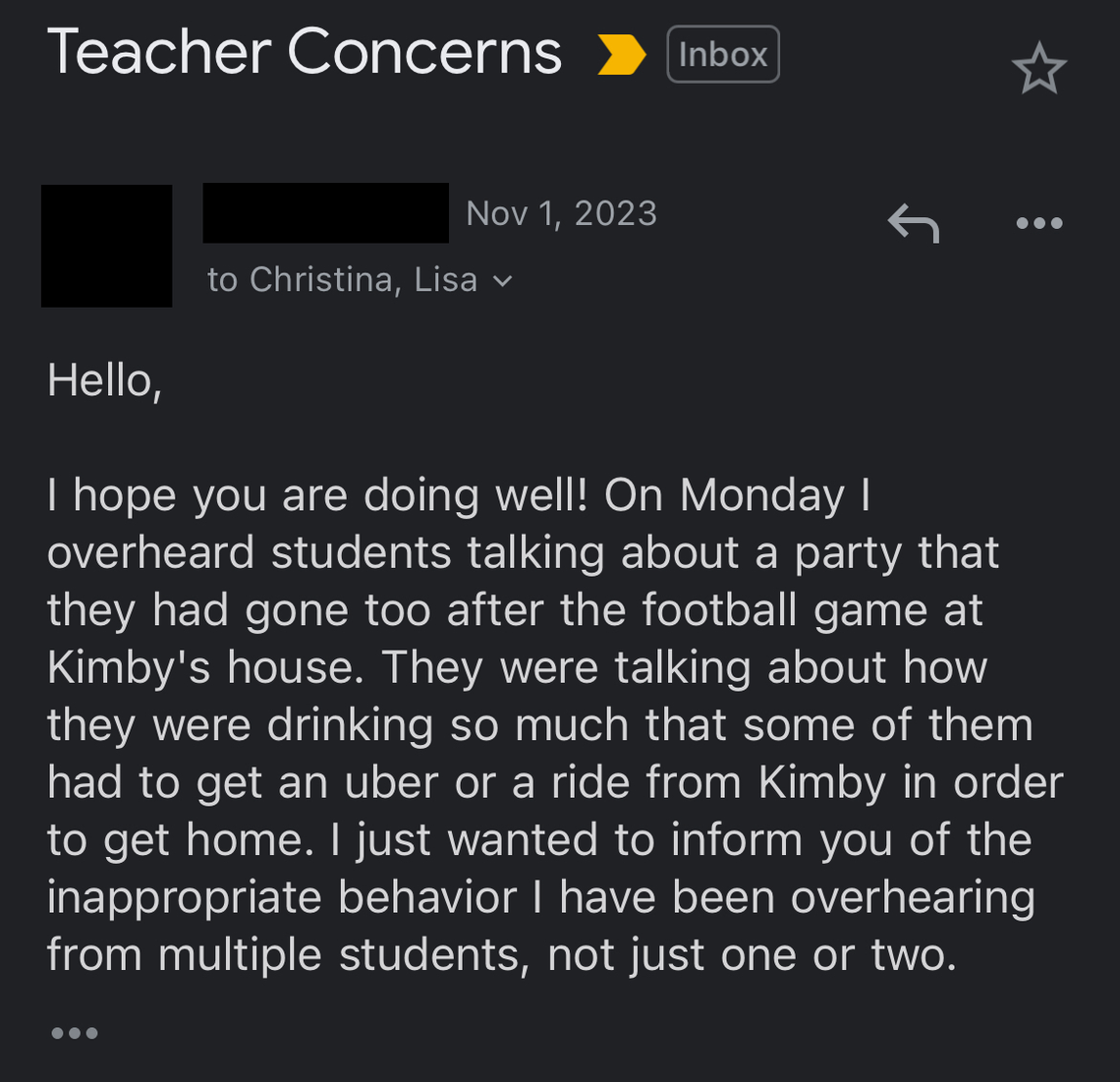Click the Nov 1, 2023 date

coord(561,213)
